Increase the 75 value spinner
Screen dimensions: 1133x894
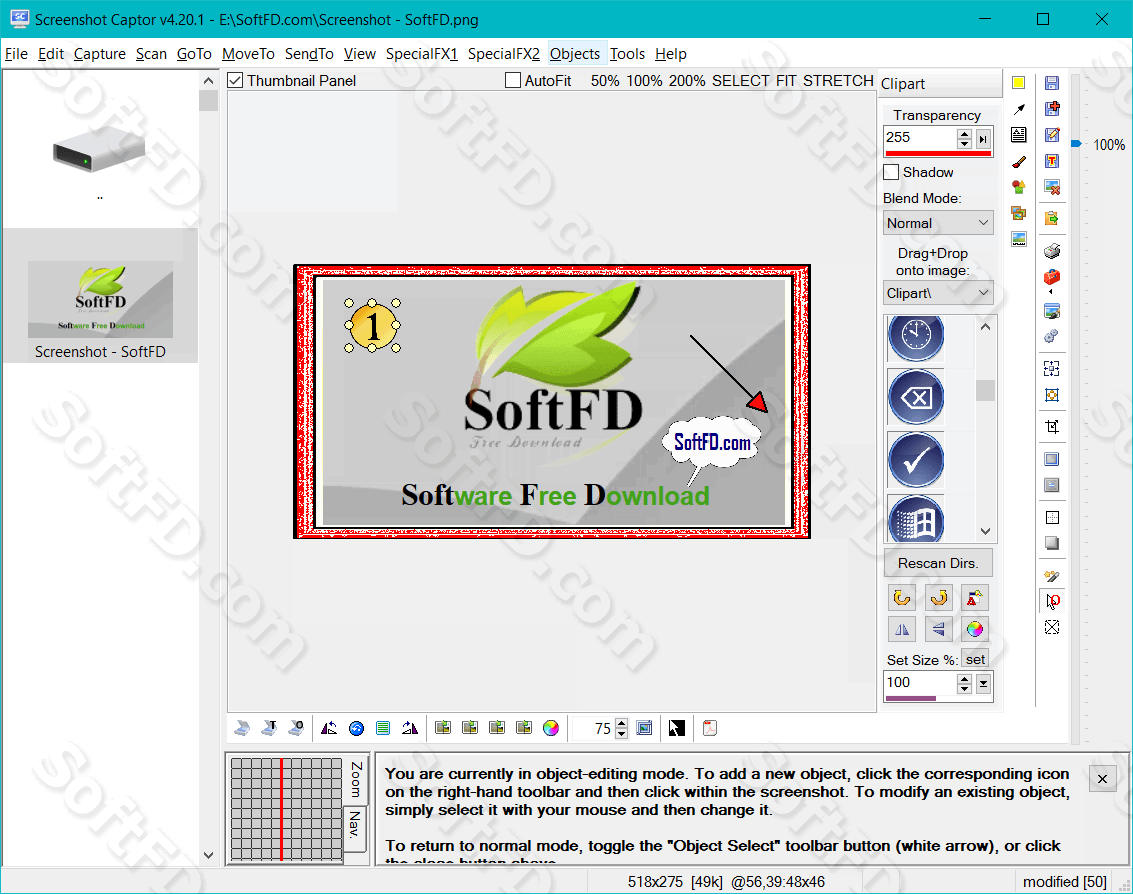(x=621, y=723)
